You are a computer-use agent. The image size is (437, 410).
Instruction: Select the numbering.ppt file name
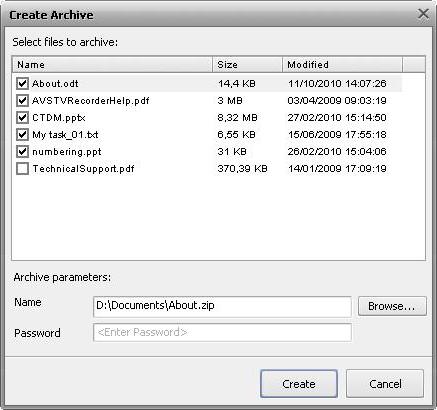[67, 152]
